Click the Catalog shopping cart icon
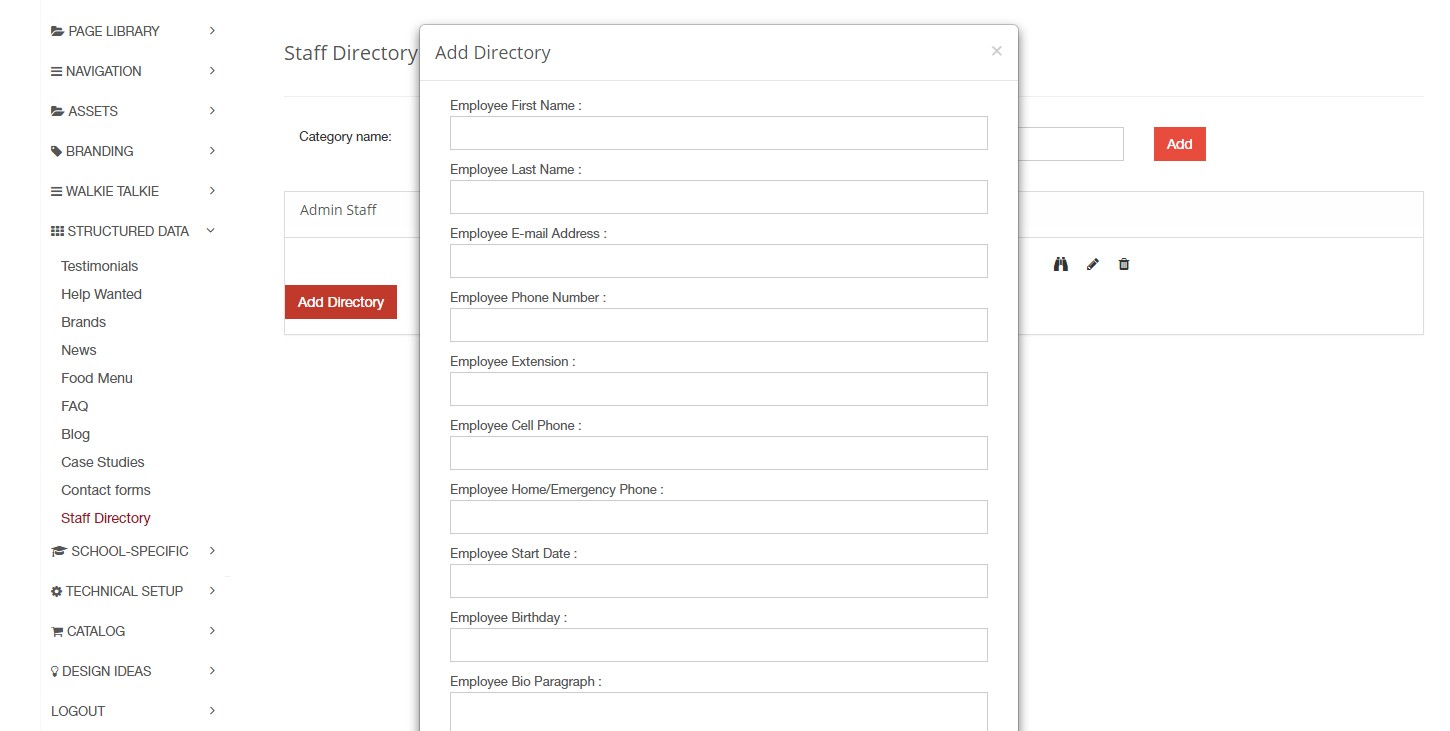The width and height of the screenshot is (1450, 731). point(57,632)
